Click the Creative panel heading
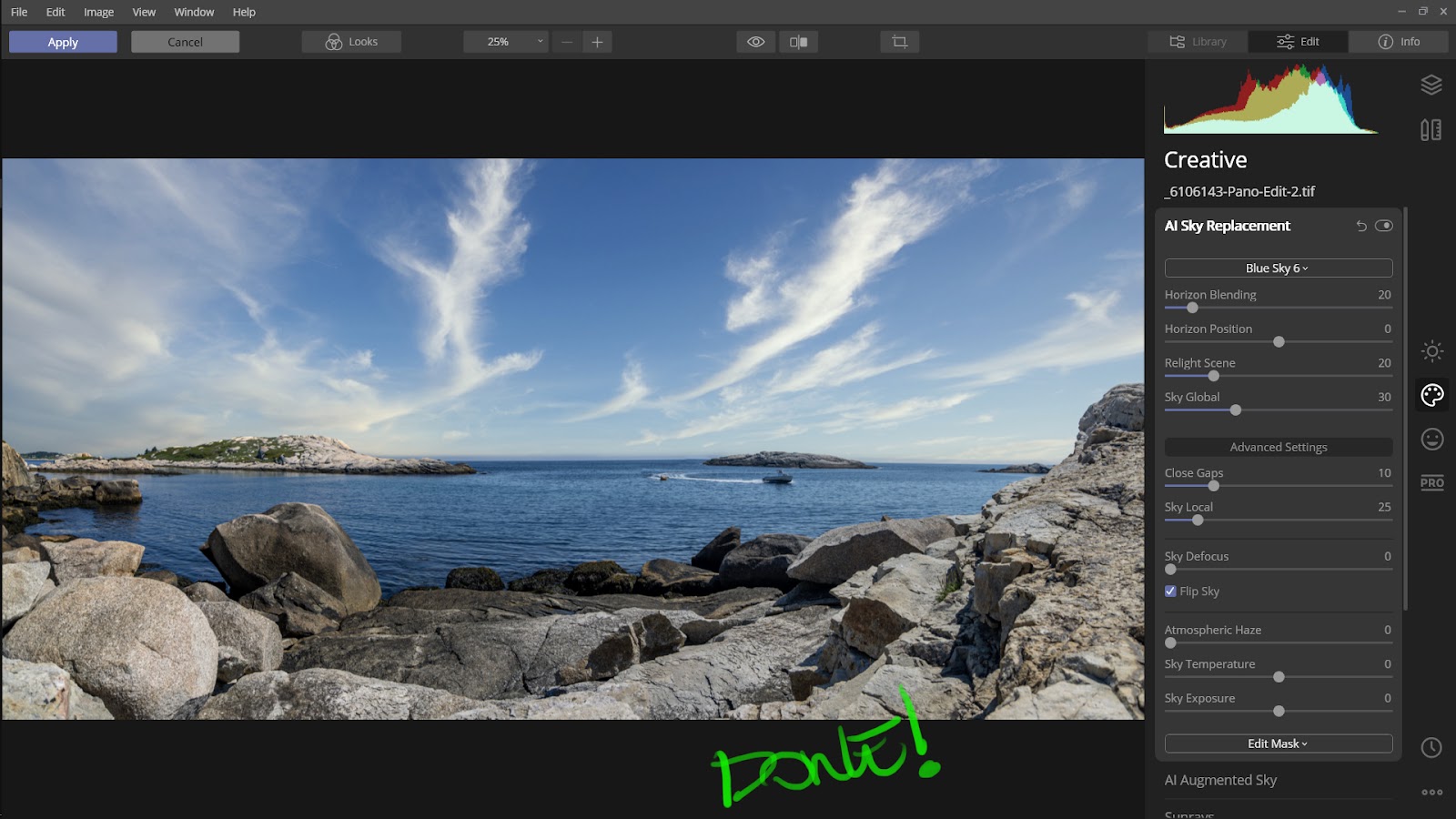This screenshot has width=1456, height=819. 1206,160
